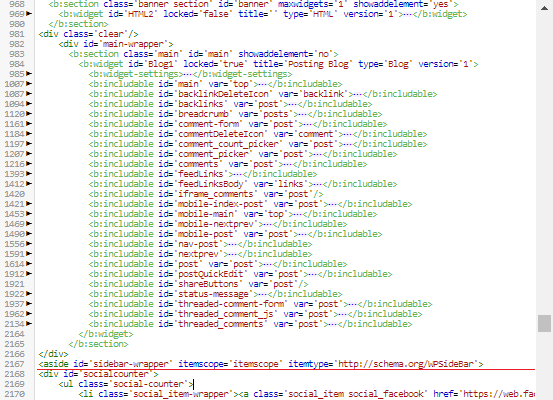Image resolution: width=553 pixels, height=400 pixels.
Task: Expand feedLinksBody fold at line 1412
Action: click(x=29, y=184)
